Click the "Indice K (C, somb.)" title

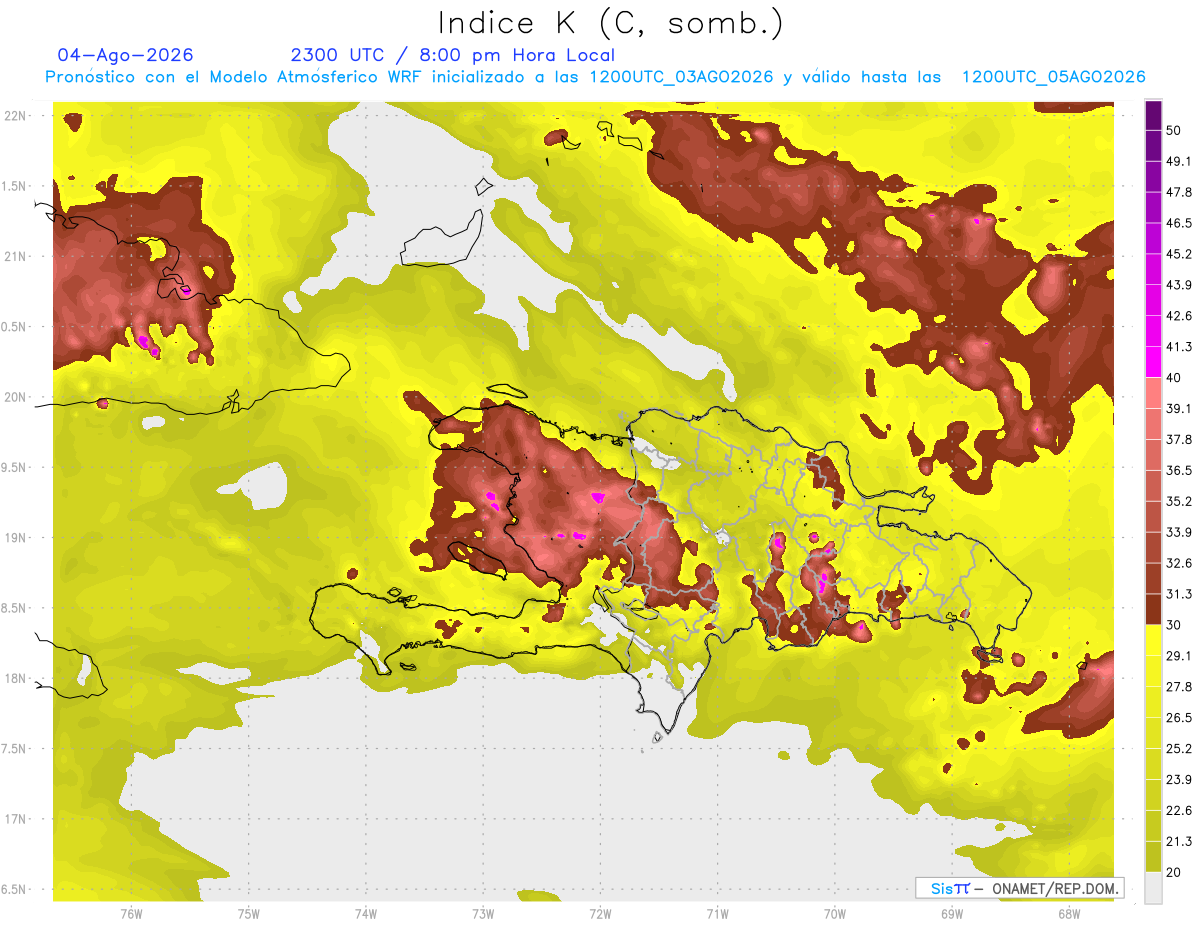(x=610, y=23)
